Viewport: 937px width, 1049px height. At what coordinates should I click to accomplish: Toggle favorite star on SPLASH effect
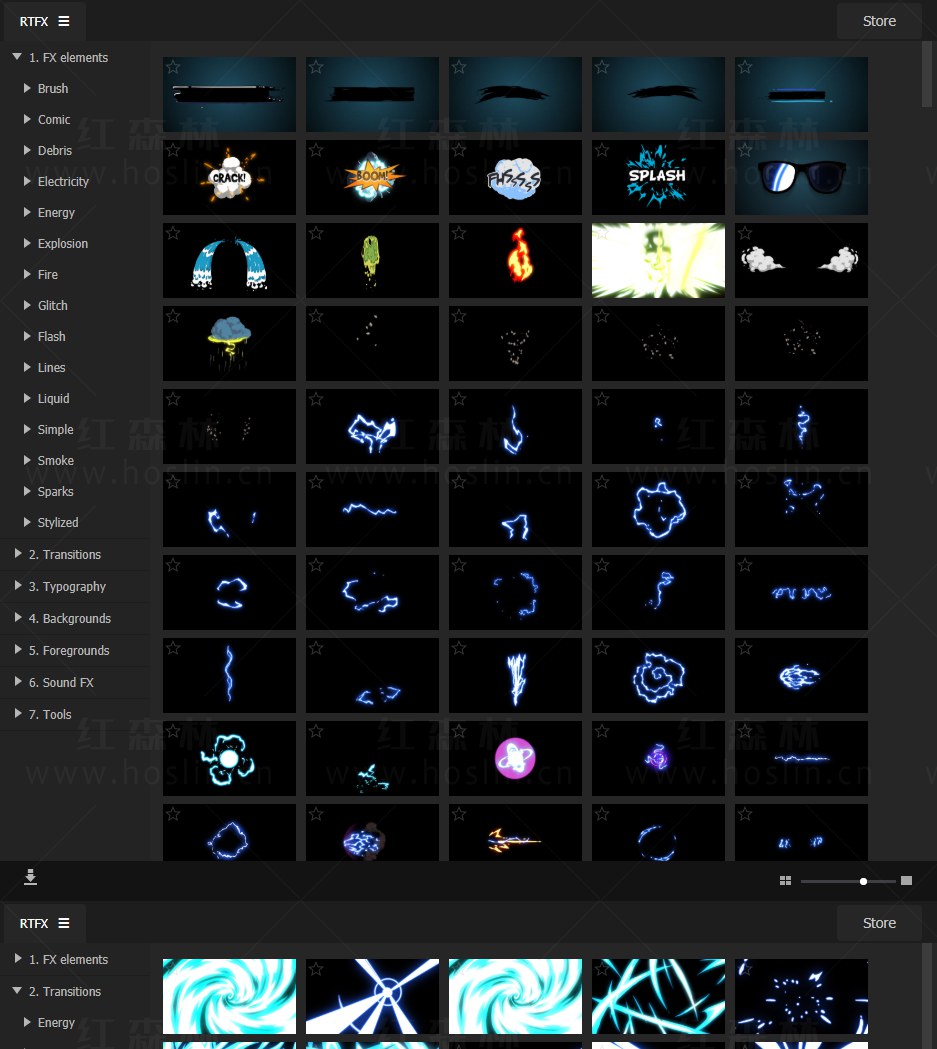click(x=602, y=150)
